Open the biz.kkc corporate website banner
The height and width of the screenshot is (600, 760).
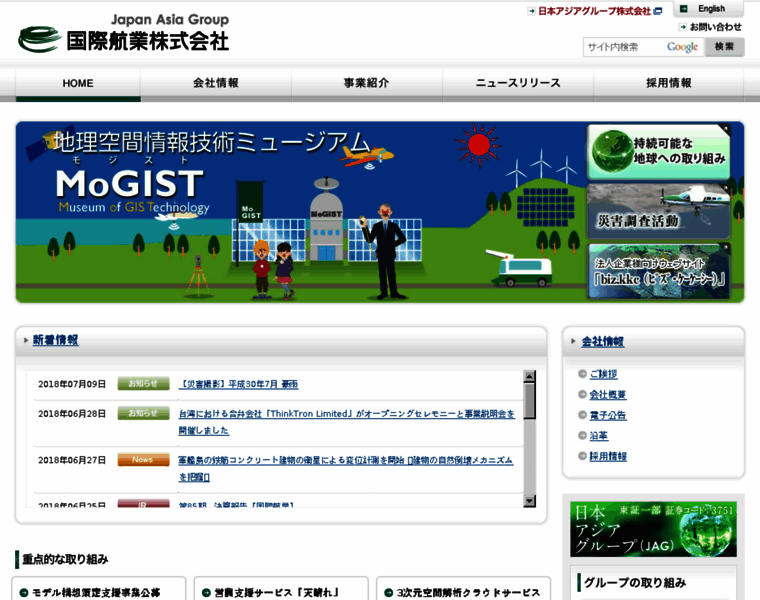(658, 271)
